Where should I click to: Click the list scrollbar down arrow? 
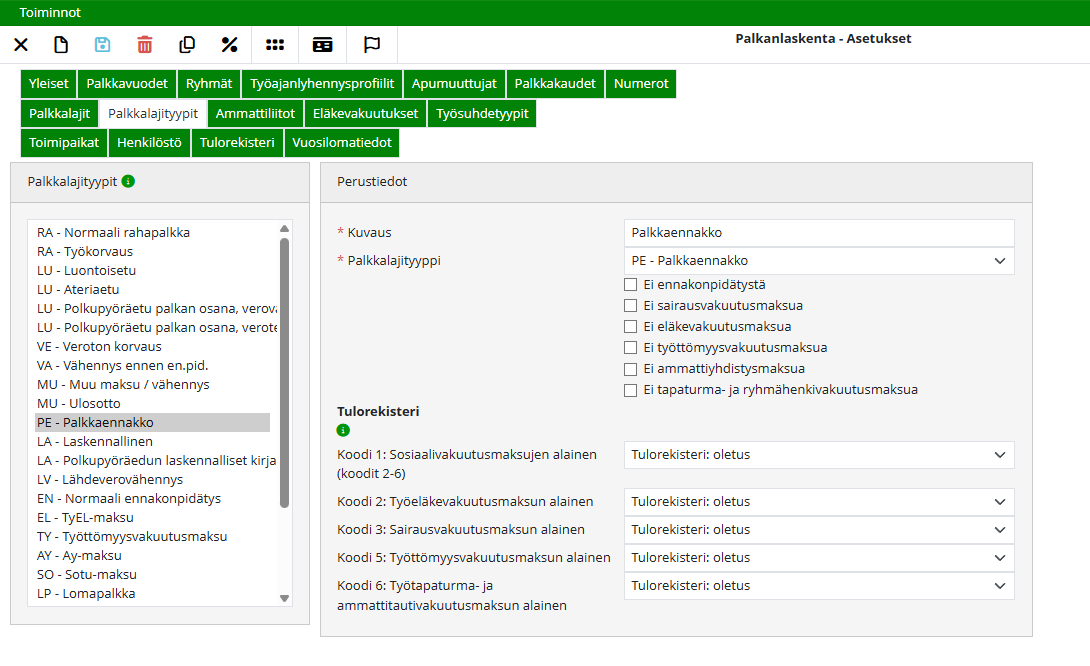pos(285,598)
